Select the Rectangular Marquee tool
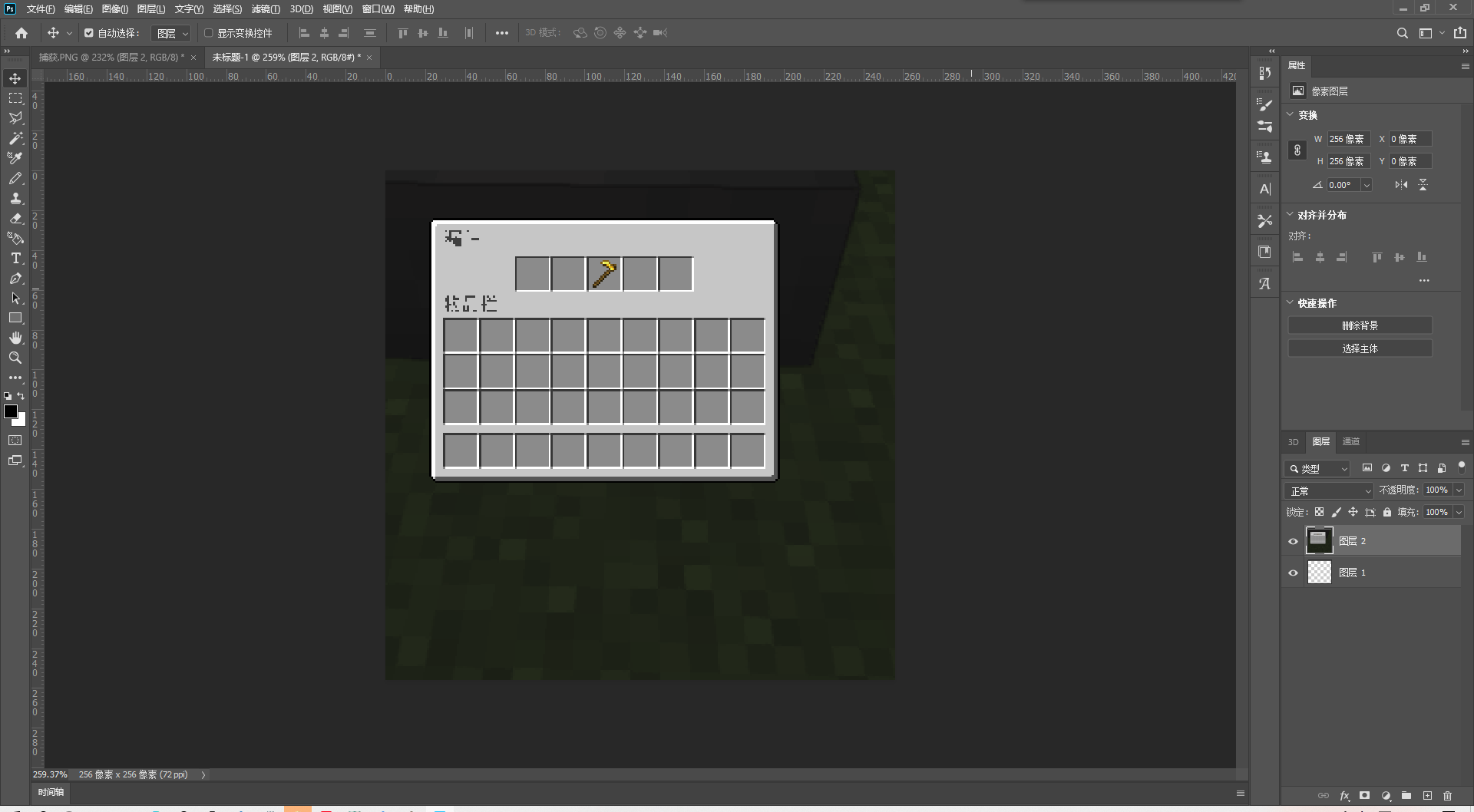The image size is (1474, 812). pyautogui.click(x=15, y=99)
